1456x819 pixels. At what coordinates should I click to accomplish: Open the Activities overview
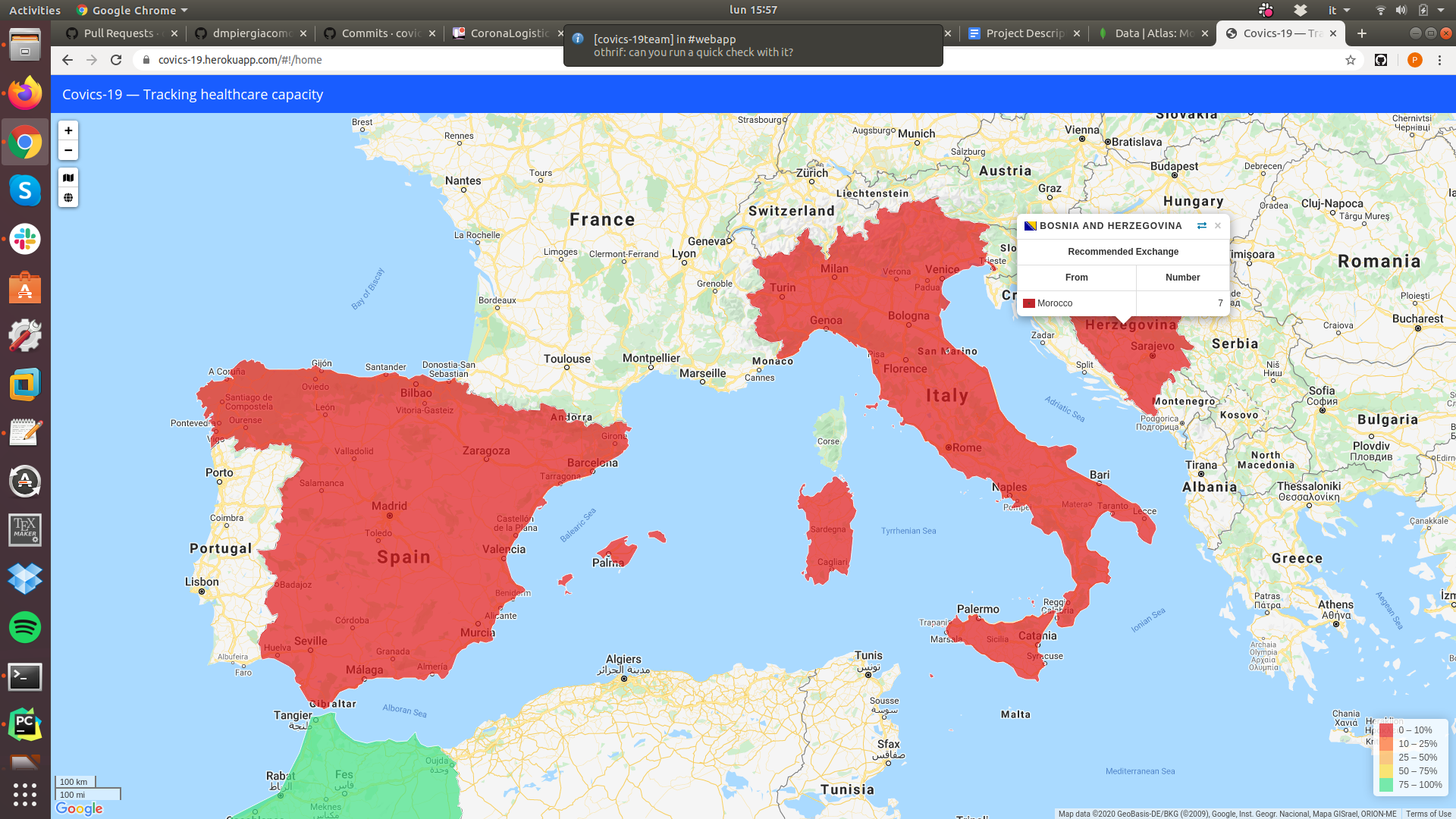(34, 10)
